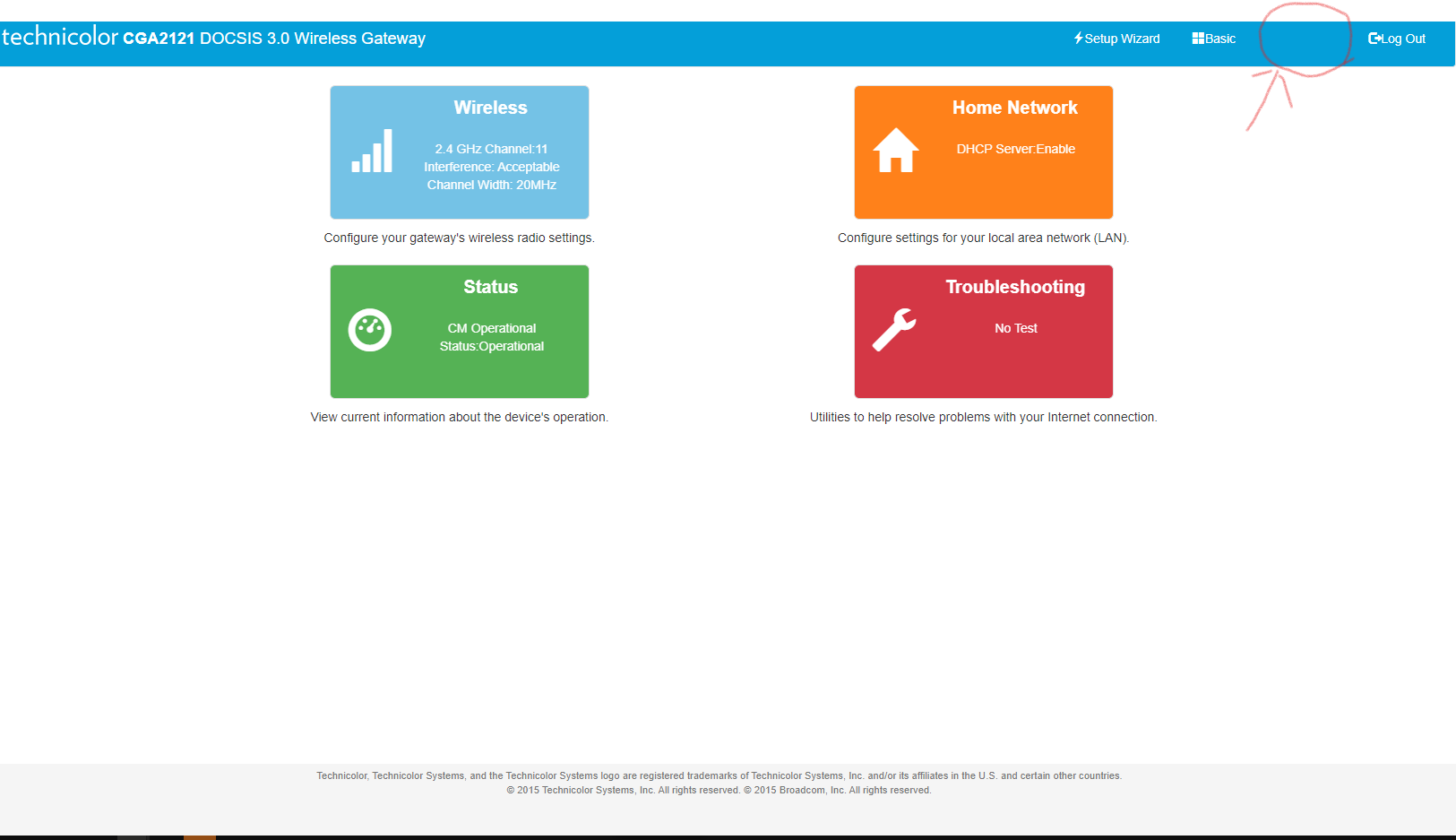Launch the Setup Wizard link text
Image resolution: width=1456 pixels, height=840 pixels.
[1122, 39]
